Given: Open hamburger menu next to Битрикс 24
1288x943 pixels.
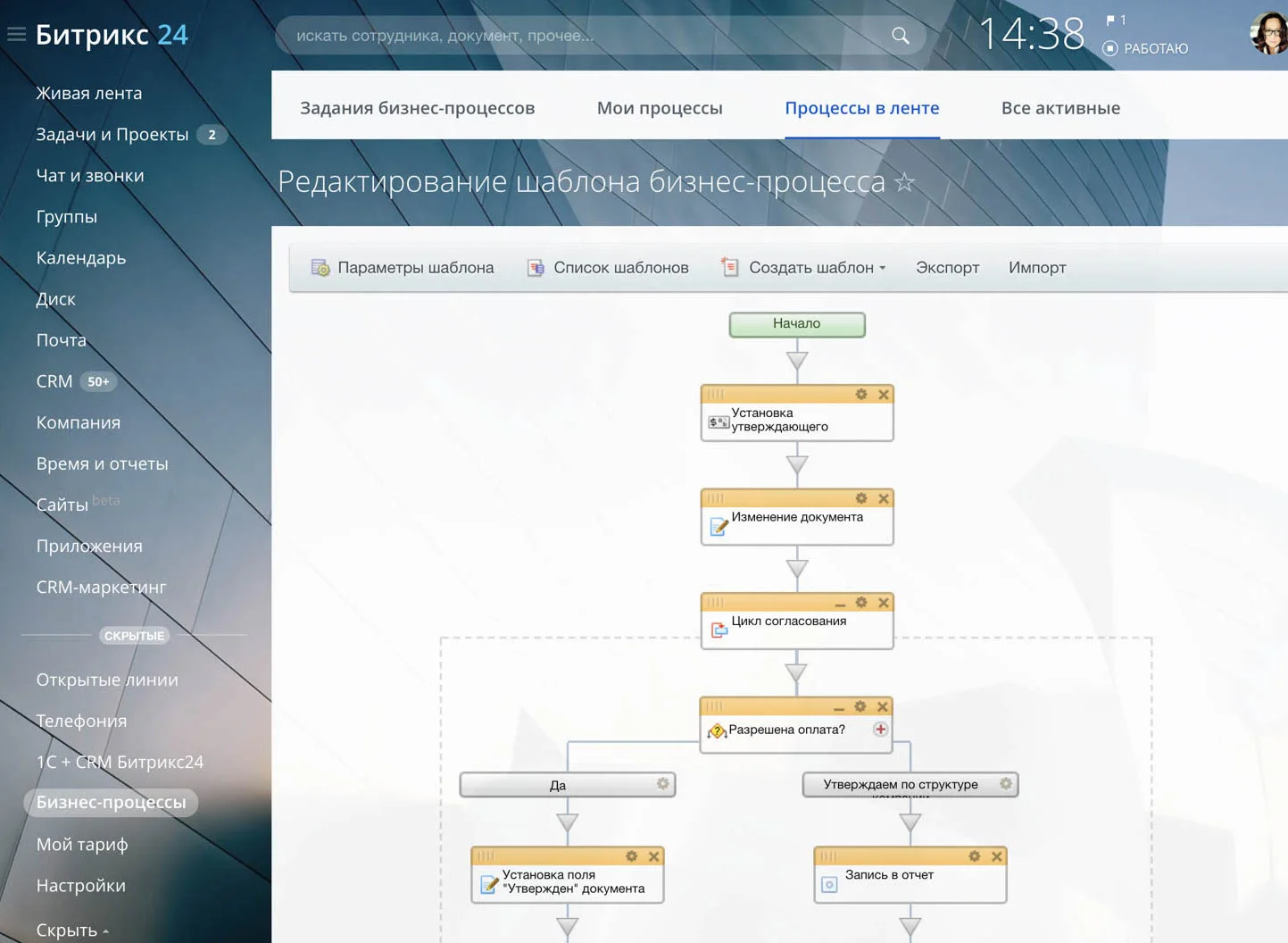Looking at the screenshot, I should 16,35.
